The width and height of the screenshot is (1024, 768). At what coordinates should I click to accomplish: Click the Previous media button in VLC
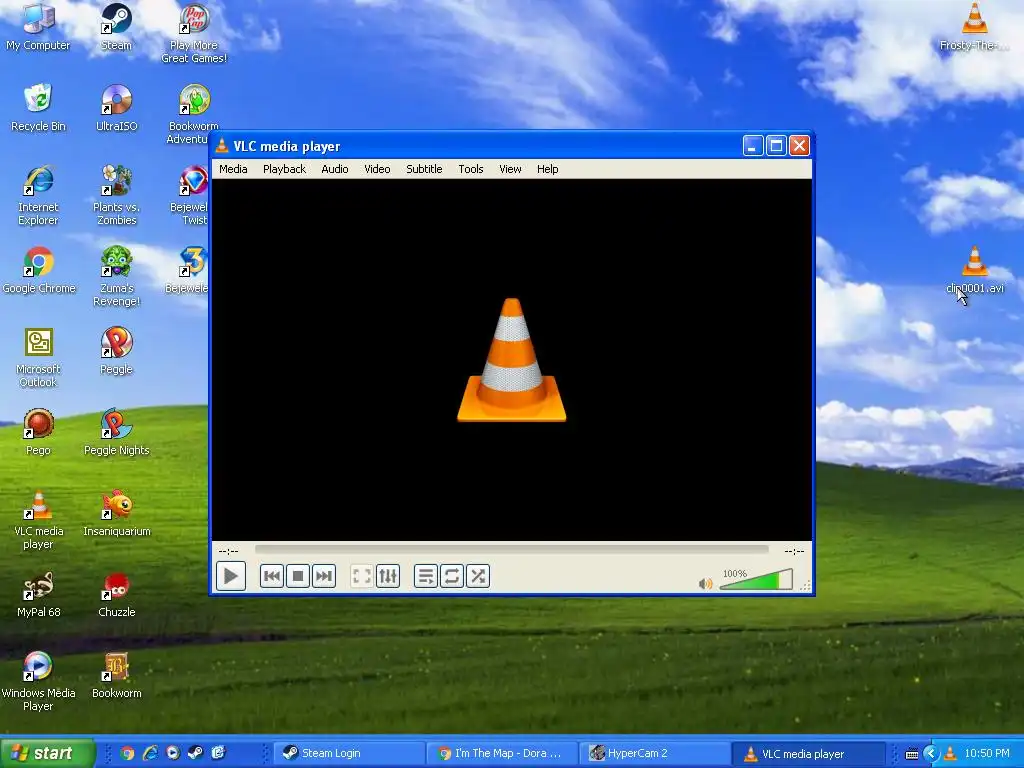[x=272, y=576]
